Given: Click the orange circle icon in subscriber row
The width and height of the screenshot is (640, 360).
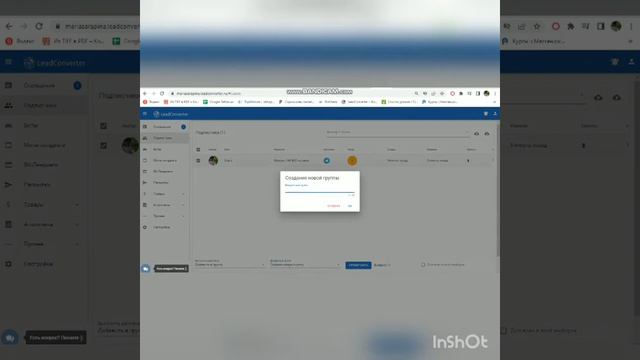Looking at the screenshot, I should click(x=352, y=161).
